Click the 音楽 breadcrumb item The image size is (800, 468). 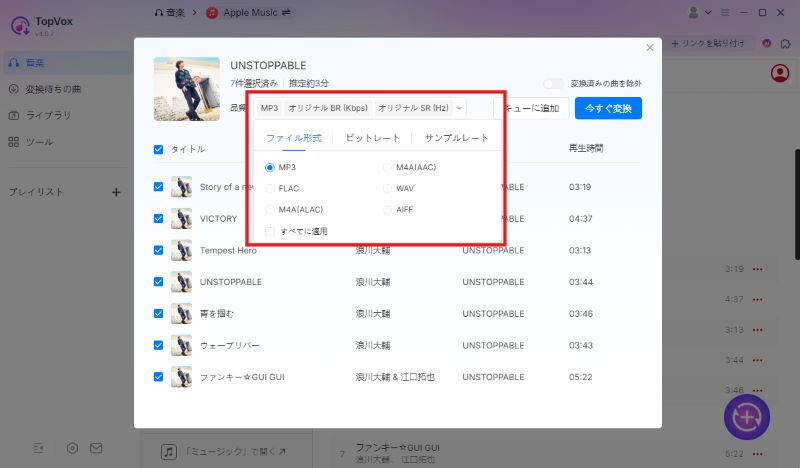[x=169, y=12]
